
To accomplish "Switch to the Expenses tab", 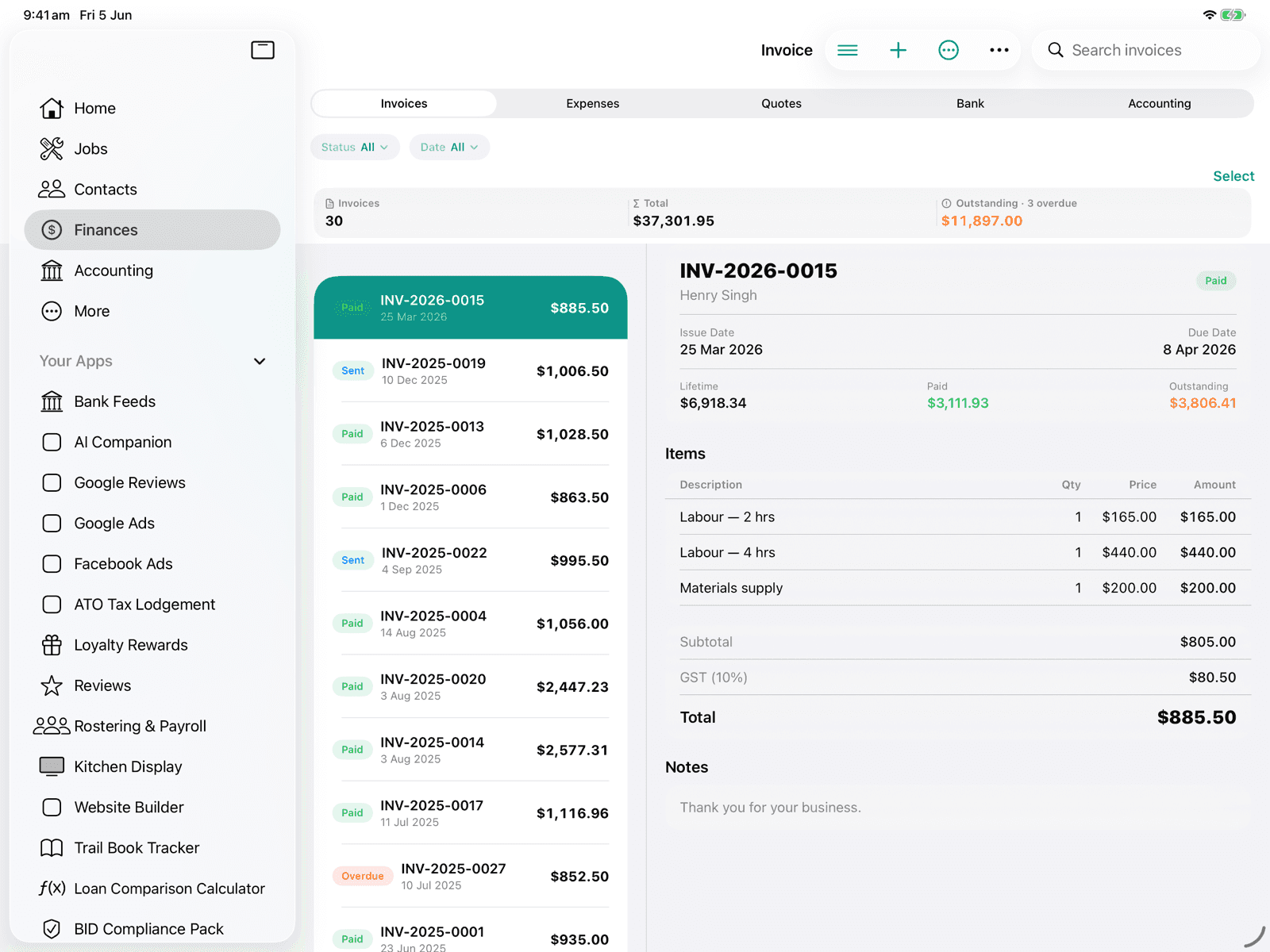I will point(593,103).
